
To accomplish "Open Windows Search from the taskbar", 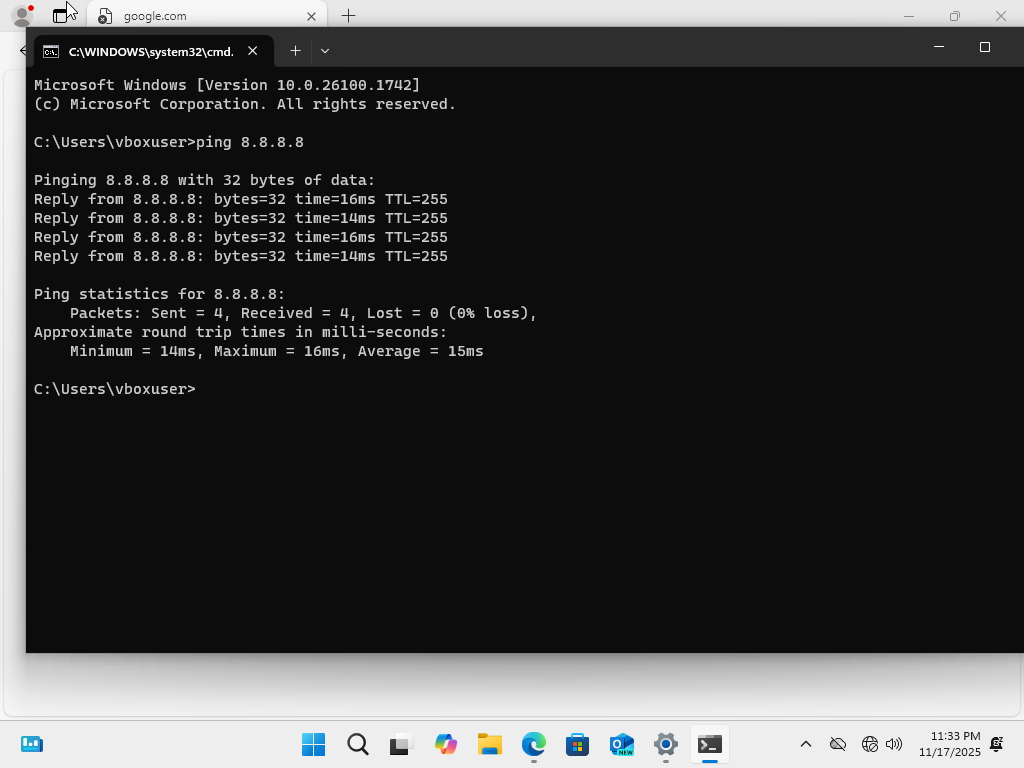I will click(357, 744).
